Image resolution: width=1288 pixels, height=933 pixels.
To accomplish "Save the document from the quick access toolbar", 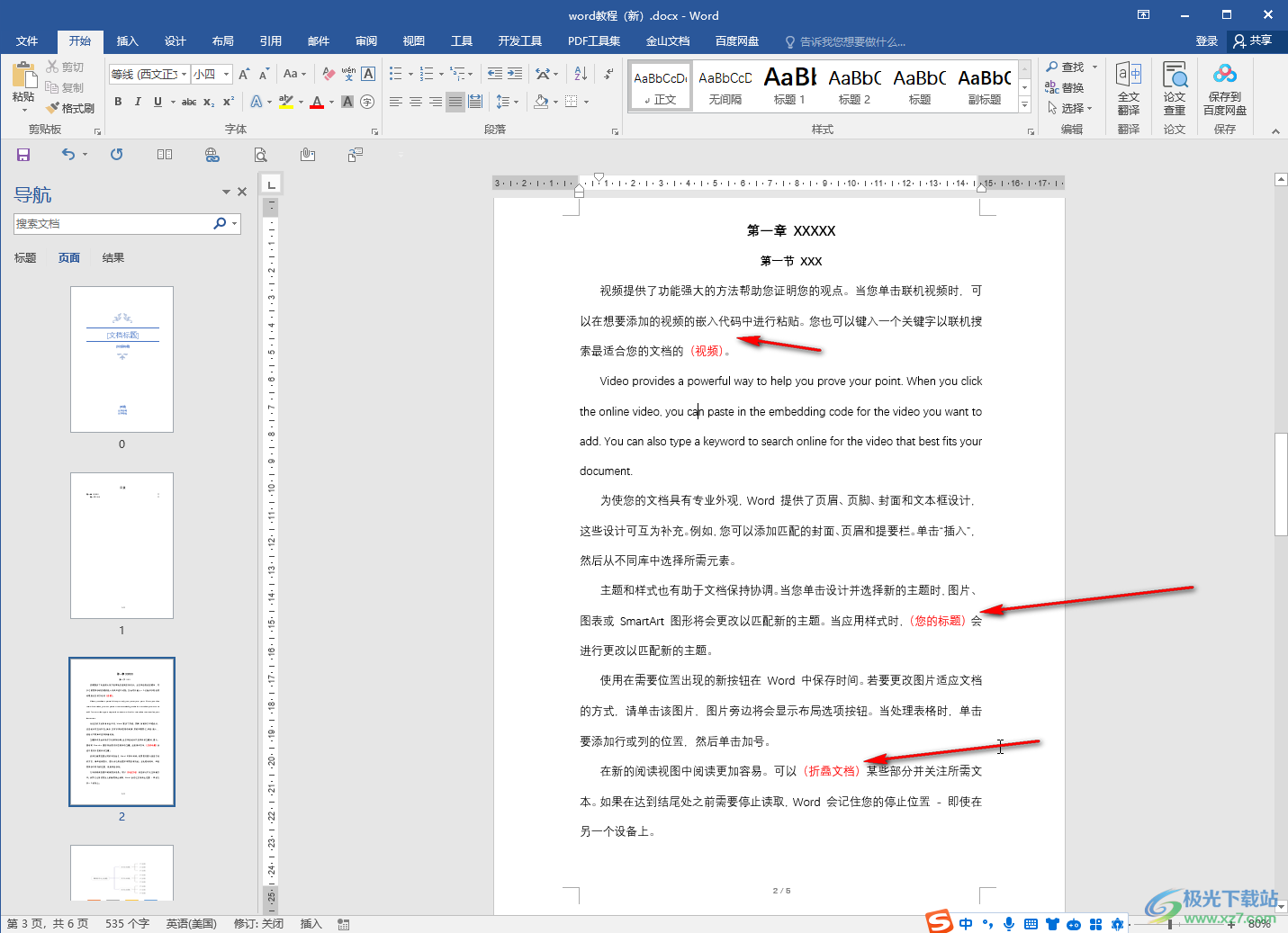I will point(23,155).
